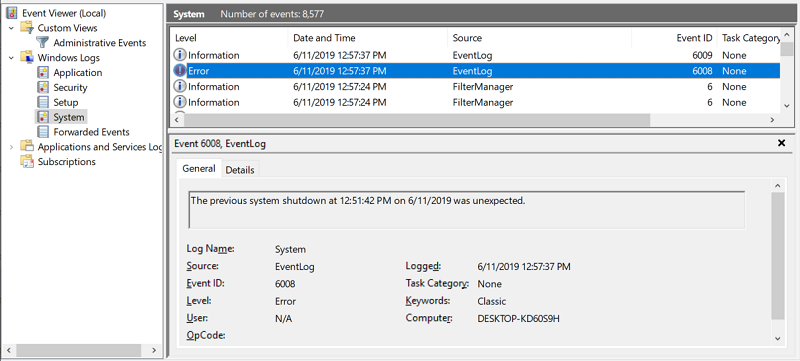Click the Application log icon
The width and height of the screenshot is (800, 361).
tap(43, 72)
